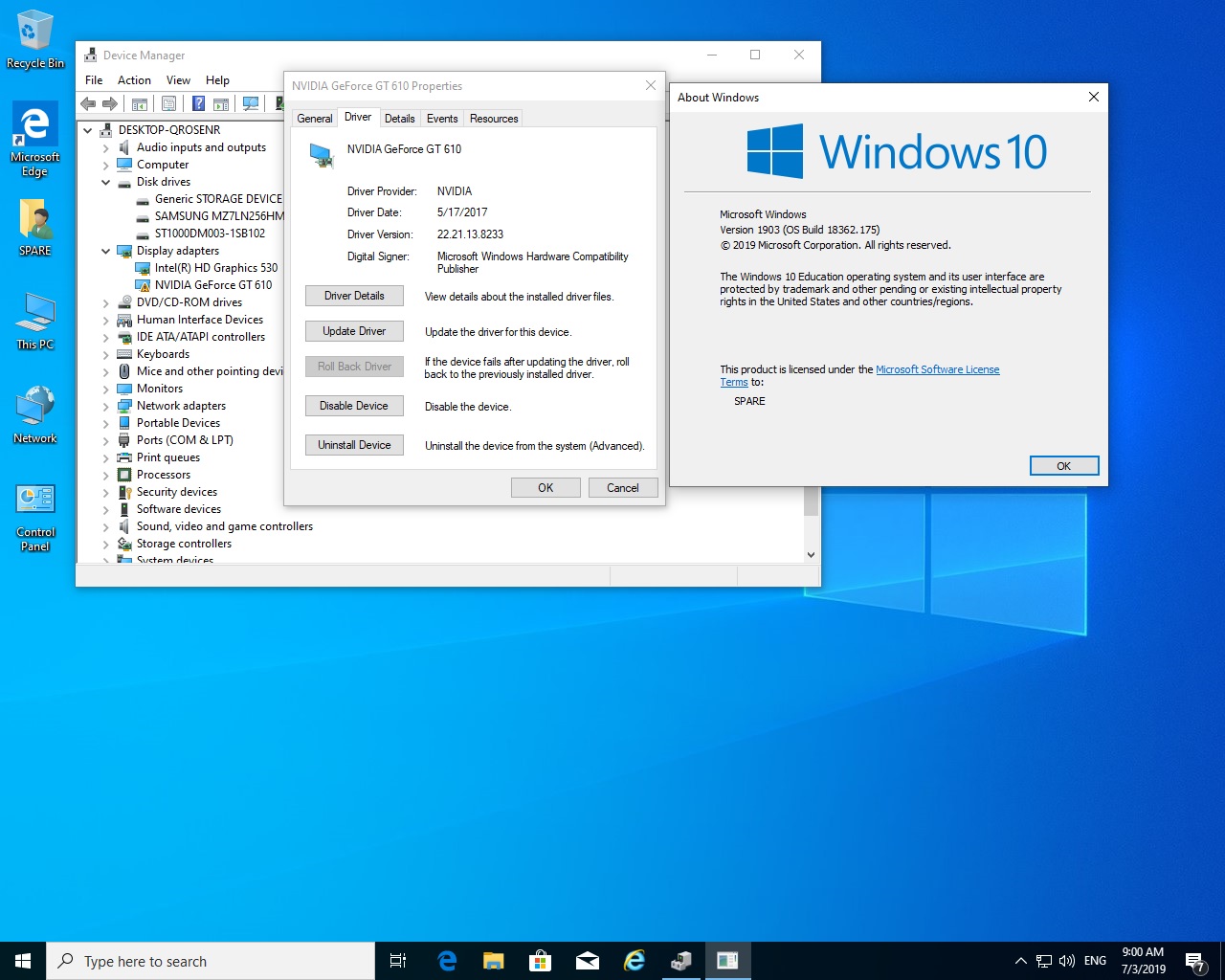This screenshot has height=980, width=1225.
Task: Open Microsoft Store from the taskbar
Action: [540, 961]
